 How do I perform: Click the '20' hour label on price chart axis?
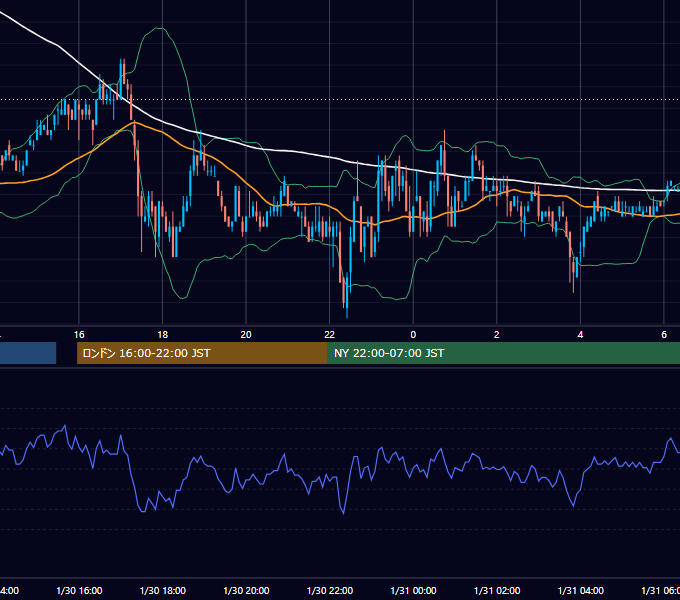(246, 335)
